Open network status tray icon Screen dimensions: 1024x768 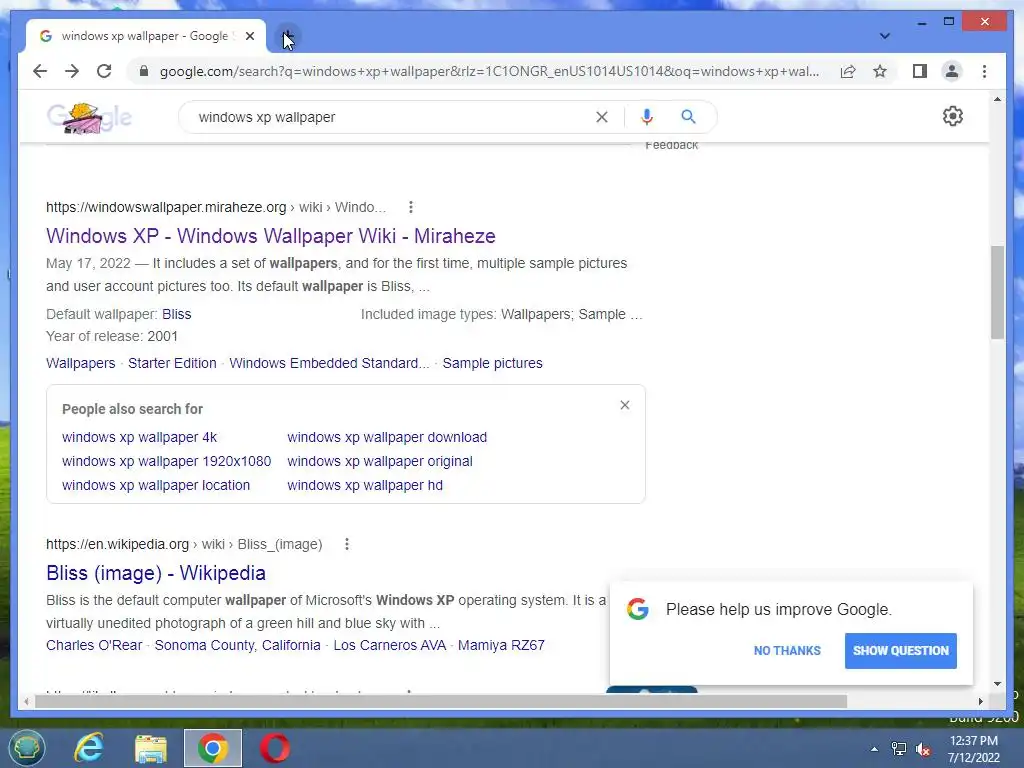click(899, 749)
